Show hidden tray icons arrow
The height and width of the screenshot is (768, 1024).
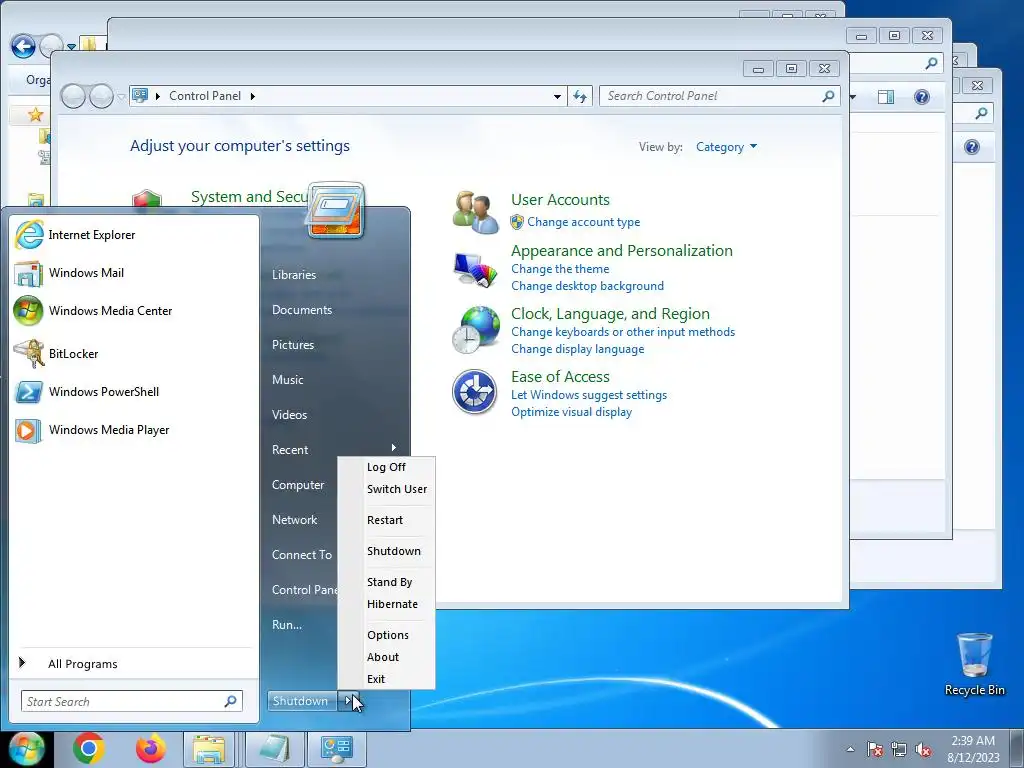point(850,749)
